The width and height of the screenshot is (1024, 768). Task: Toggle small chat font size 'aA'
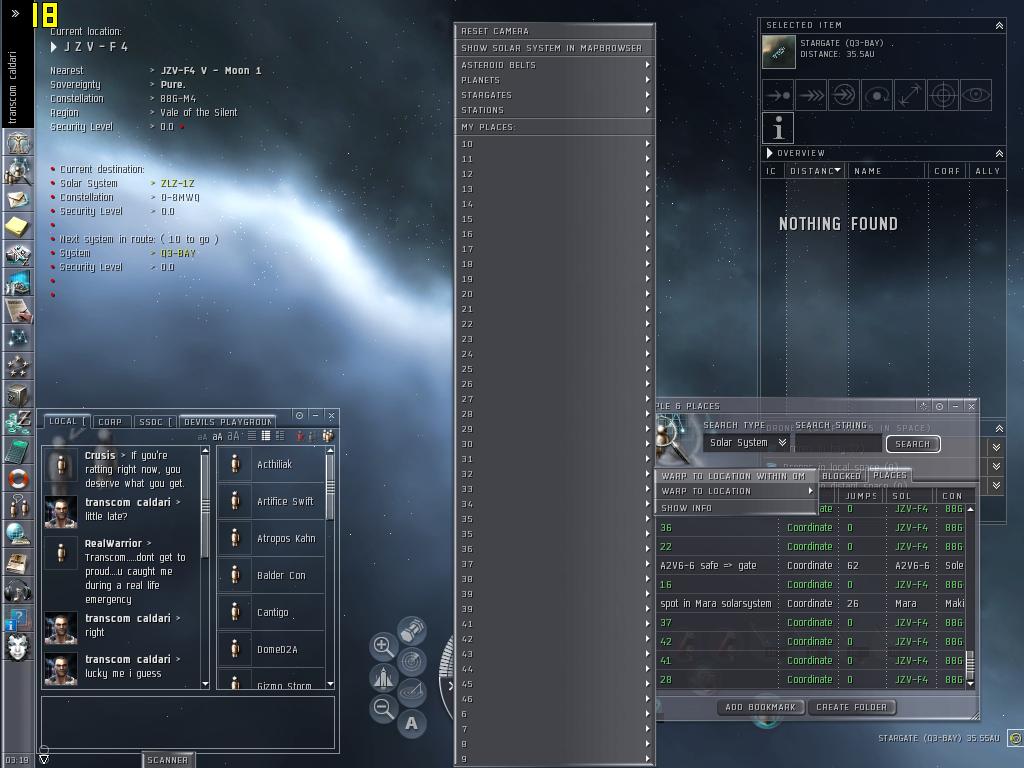[202, 437]
